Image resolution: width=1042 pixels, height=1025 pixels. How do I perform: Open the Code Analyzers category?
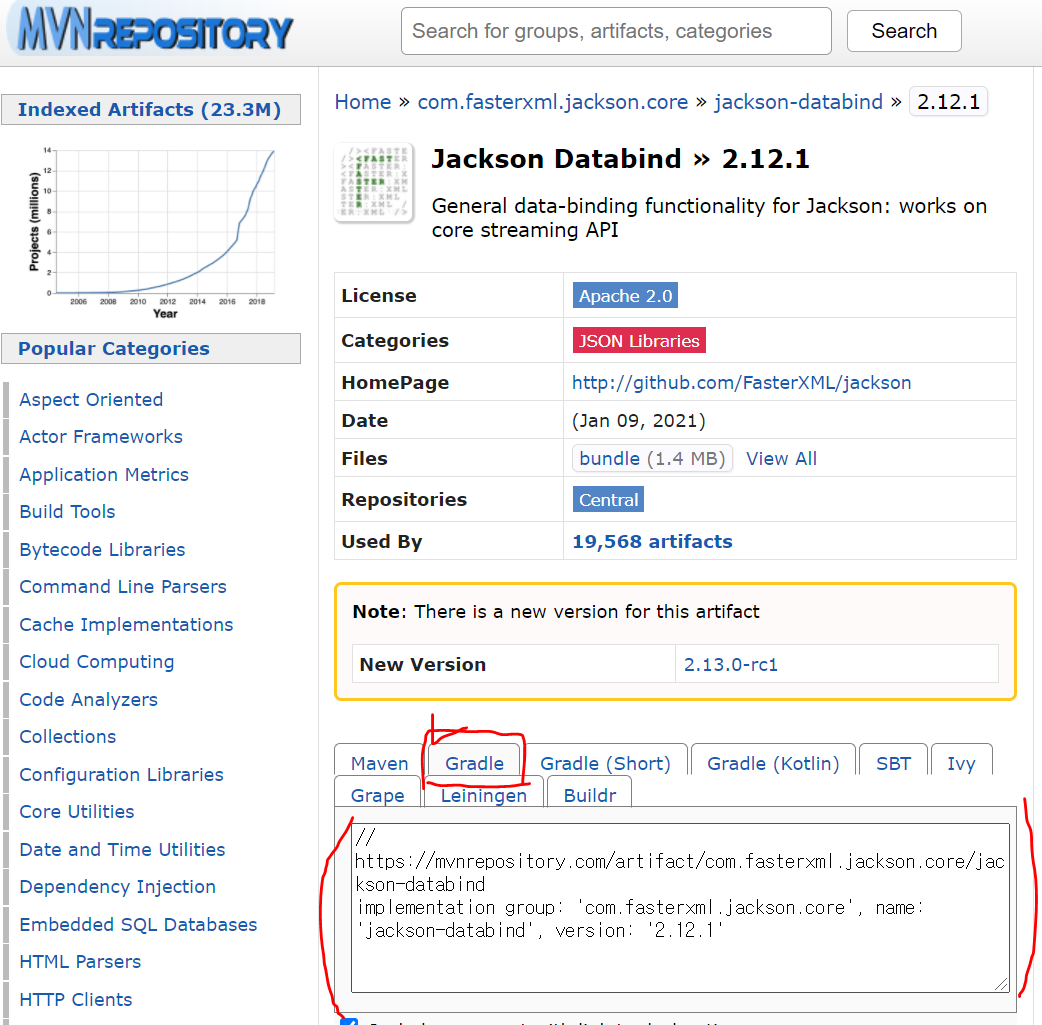point(88,700)
